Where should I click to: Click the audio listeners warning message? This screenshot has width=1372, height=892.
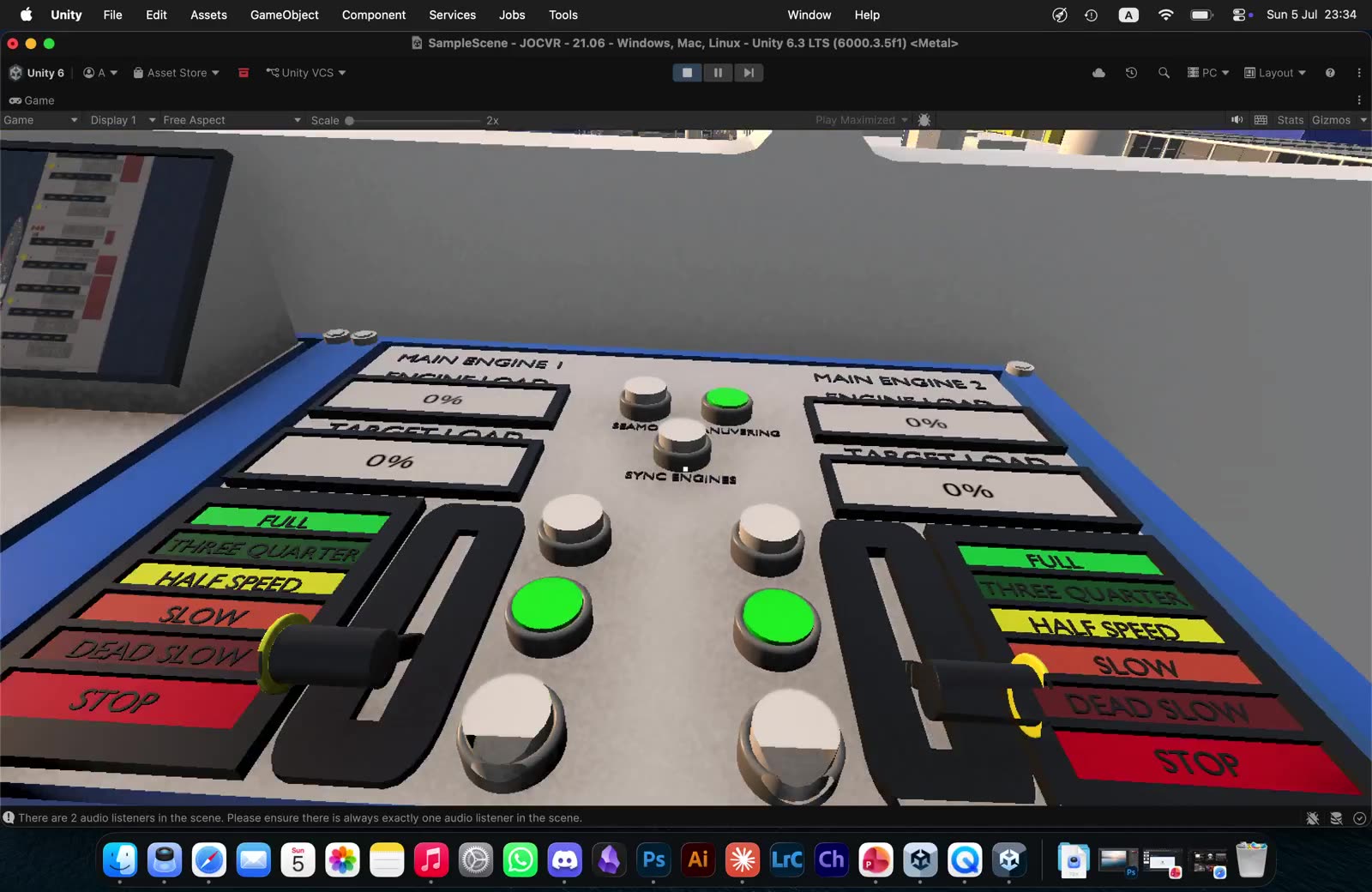[x=299, y=818]
